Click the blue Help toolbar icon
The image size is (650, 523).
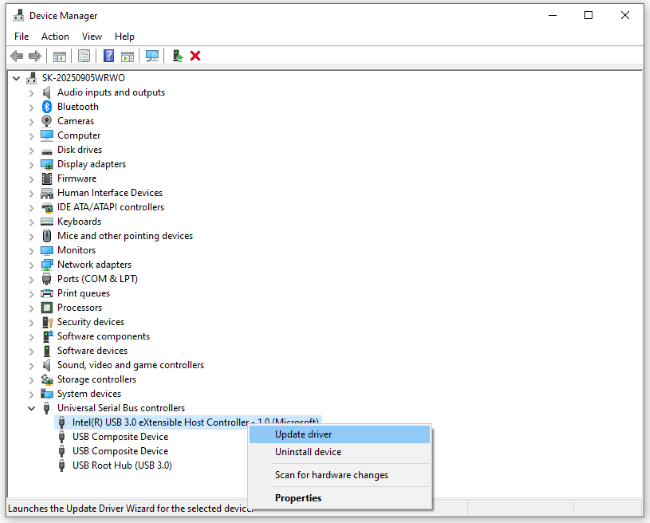tap(109, 56)
